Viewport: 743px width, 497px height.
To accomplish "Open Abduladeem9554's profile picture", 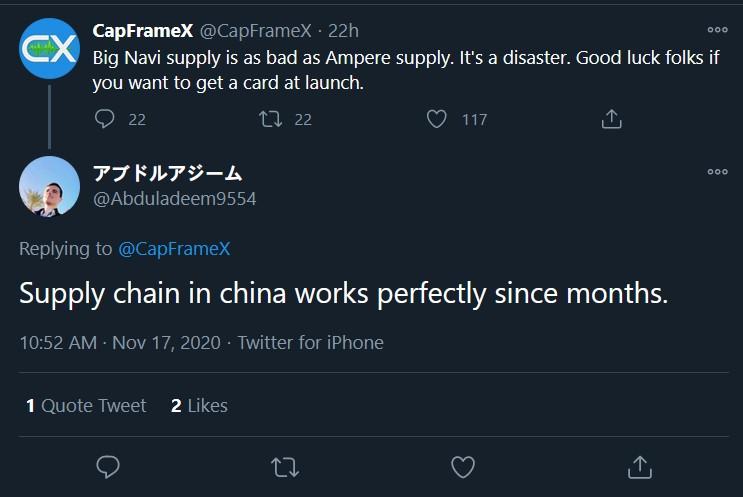I will 49,186.
